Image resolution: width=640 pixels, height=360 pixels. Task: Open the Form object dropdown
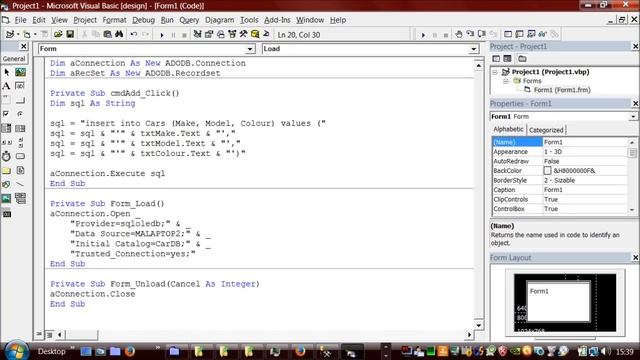250,49
